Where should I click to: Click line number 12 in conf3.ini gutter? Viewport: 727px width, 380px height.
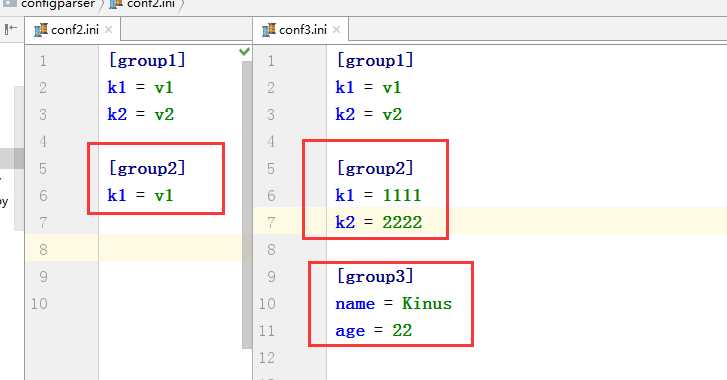[267, 358]
